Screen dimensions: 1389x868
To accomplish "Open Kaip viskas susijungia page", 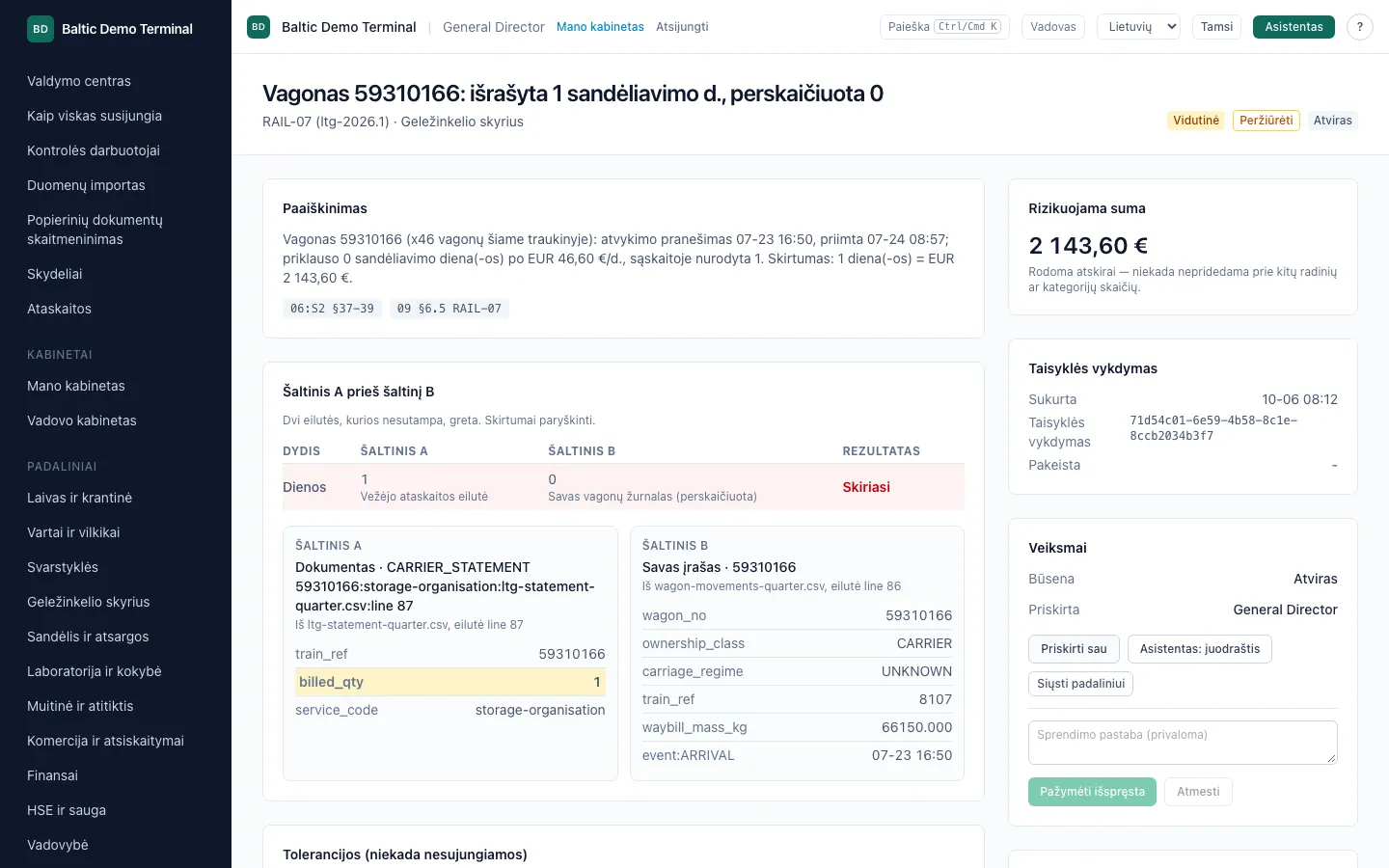I will point(95,116).
